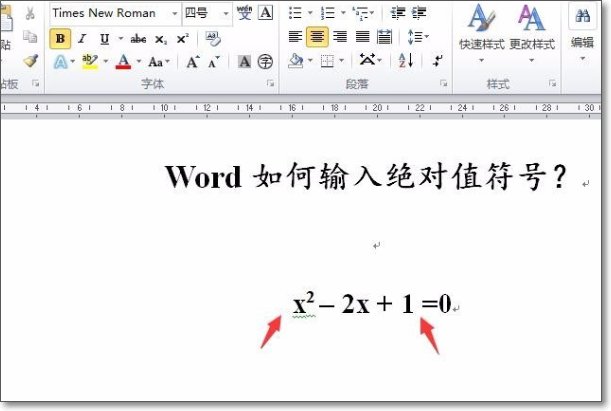Toggle Bold formatting
The image size is (611, 411).
(x=60, y=39)
